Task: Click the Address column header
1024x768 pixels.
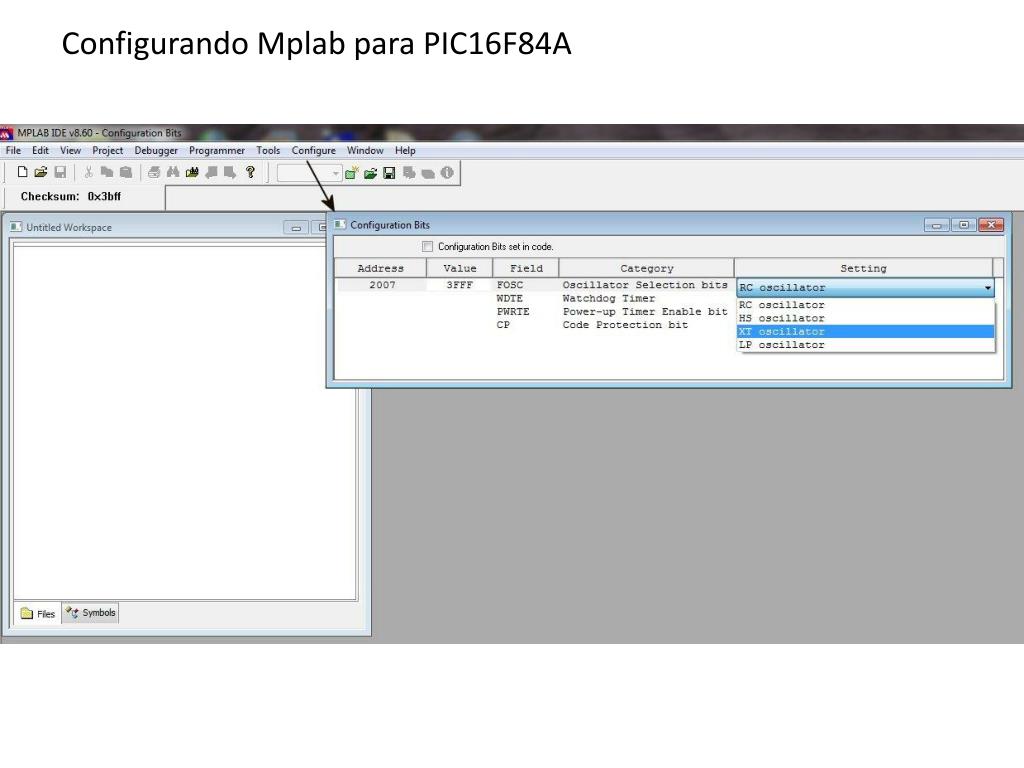Action: (x=381, y=268)
